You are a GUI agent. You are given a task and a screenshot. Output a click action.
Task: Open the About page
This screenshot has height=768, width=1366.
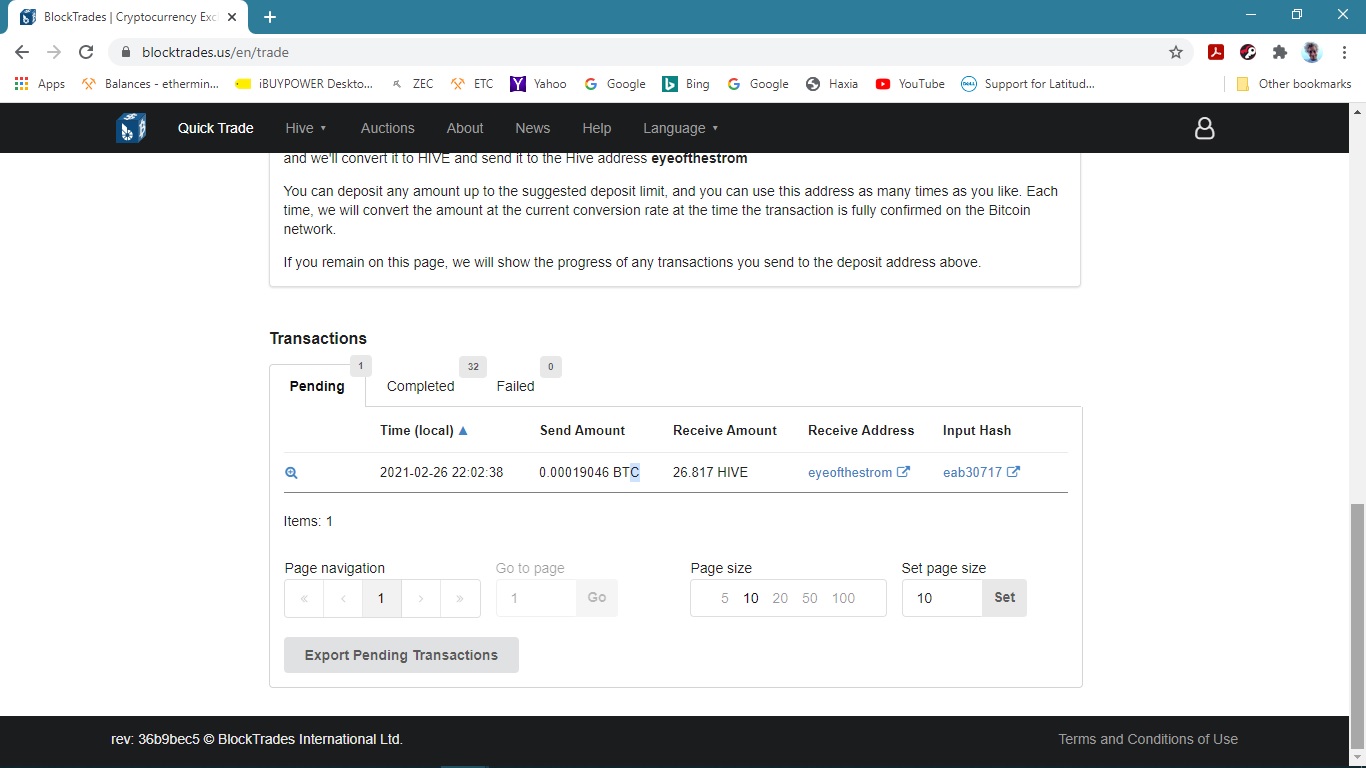coord(465,128)
